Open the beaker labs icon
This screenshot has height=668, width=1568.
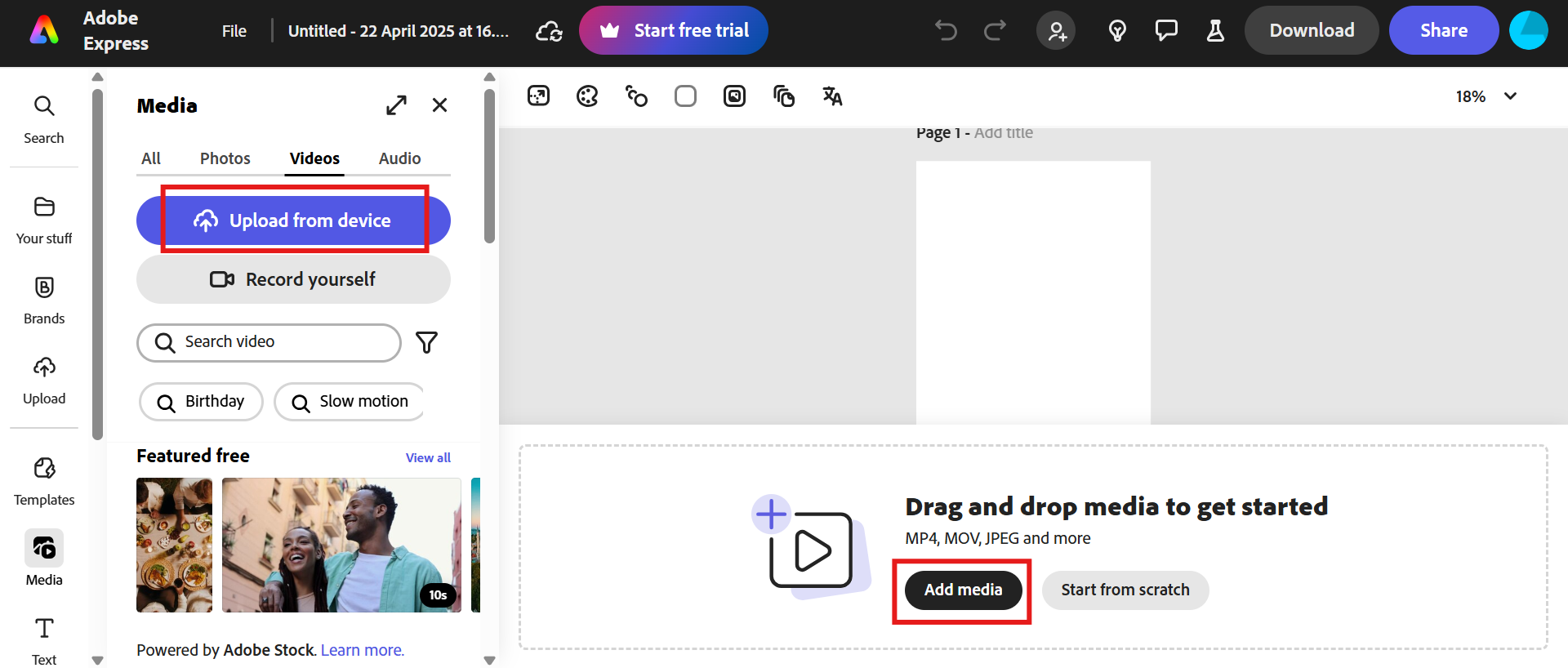(x=1215, y=31)
